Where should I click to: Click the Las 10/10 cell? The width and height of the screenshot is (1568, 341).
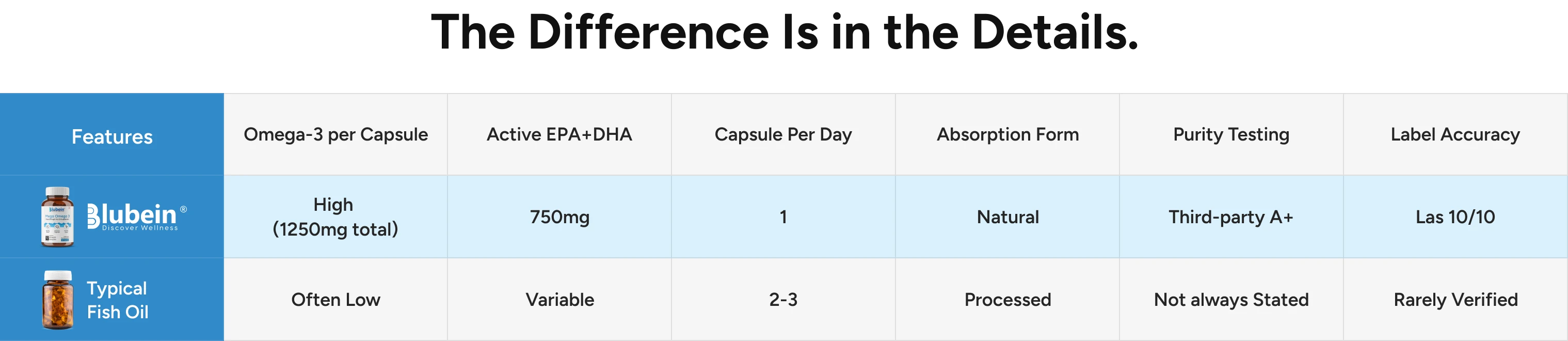coord(1455,217)
